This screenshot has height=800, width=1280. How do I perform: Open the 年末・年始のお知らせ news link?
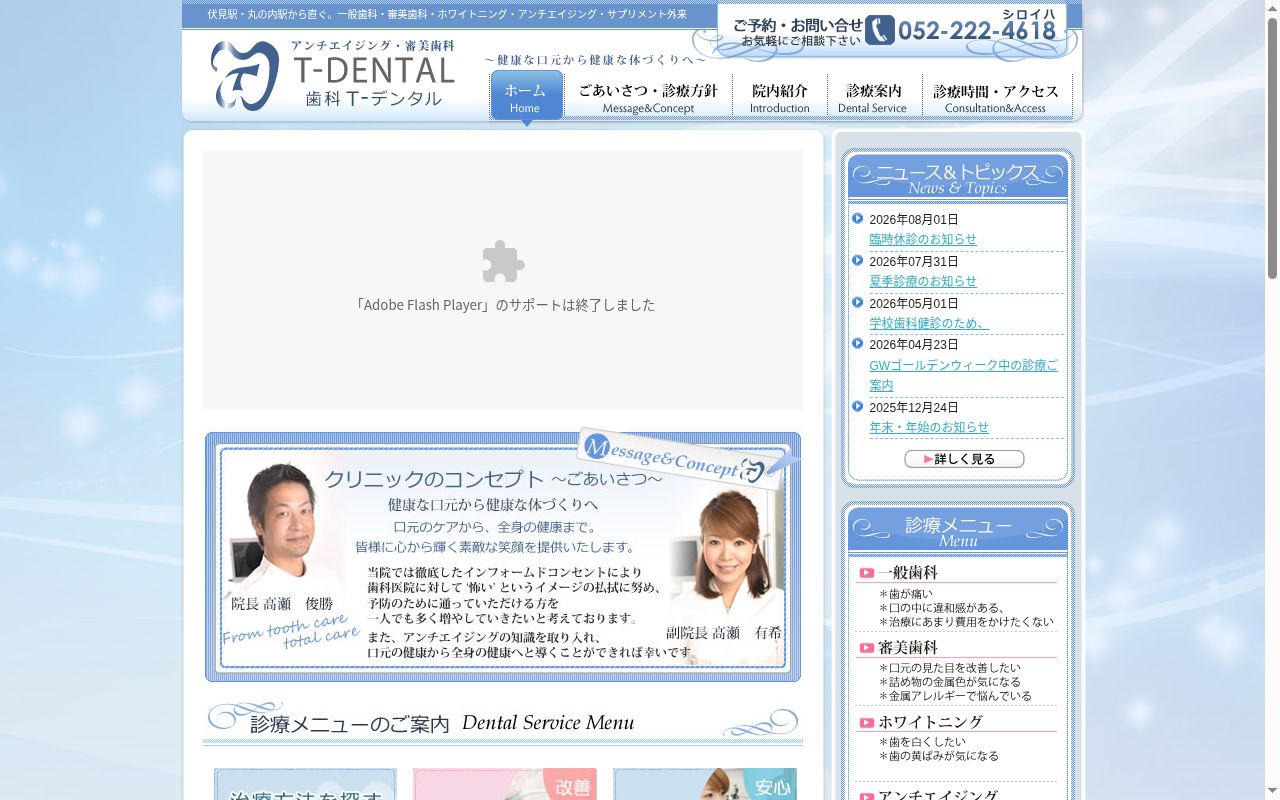[x=929, y=427]
